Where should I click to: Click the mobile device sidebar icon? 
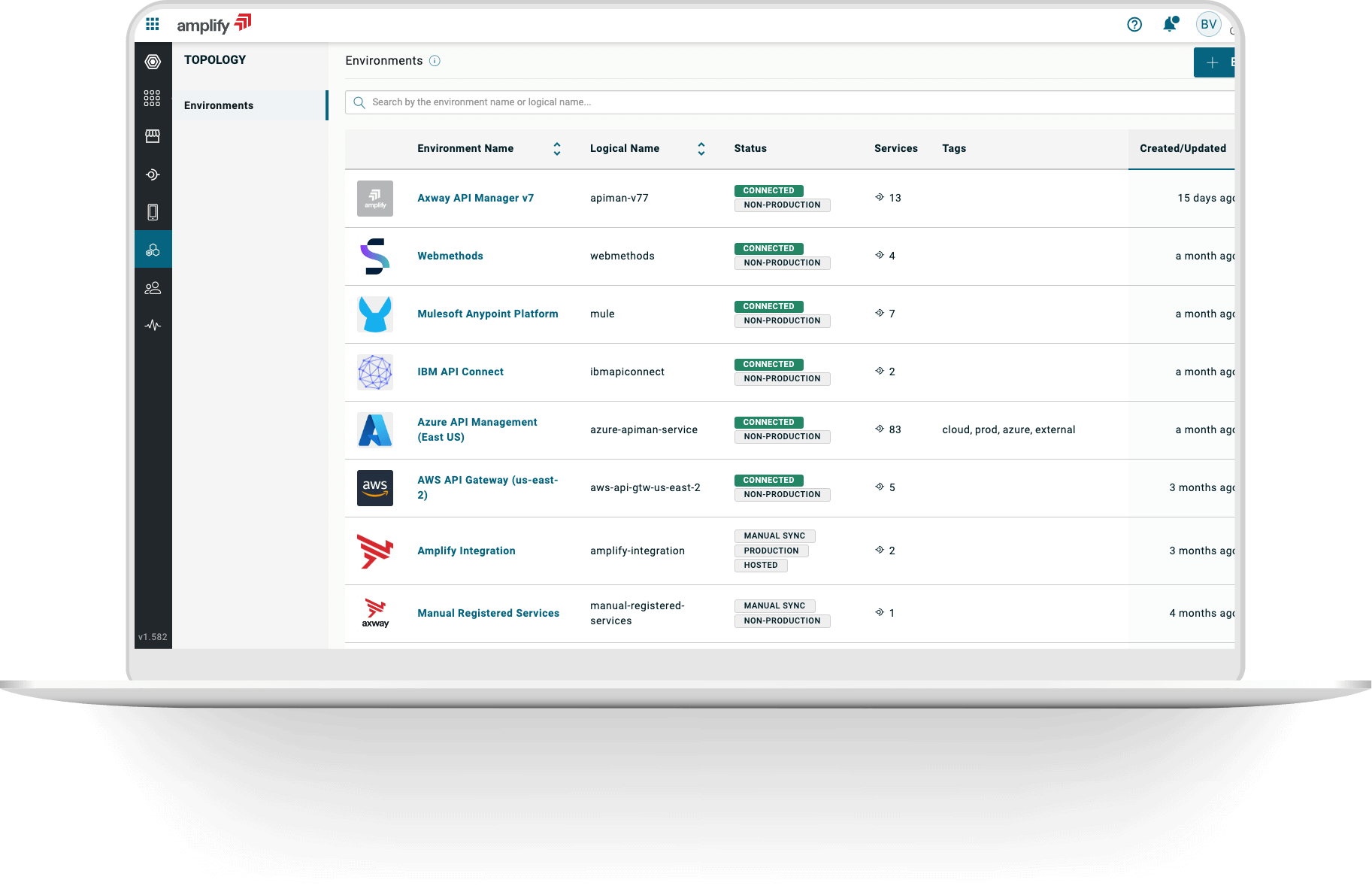pyautogui.click(x=153, y=212)
